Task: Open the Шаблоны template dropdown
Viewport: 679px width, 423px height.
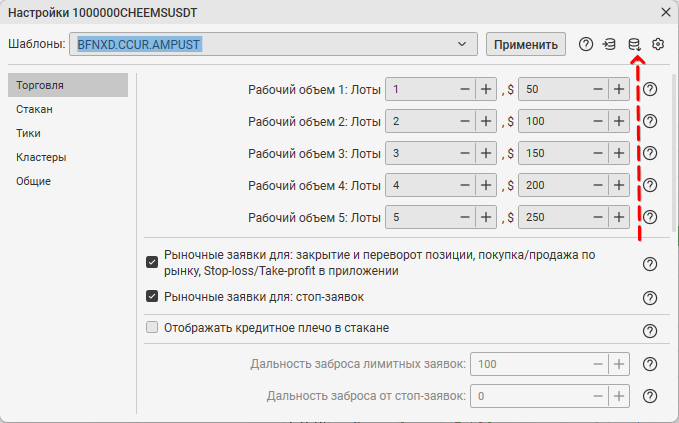Action: coord(460,44)
